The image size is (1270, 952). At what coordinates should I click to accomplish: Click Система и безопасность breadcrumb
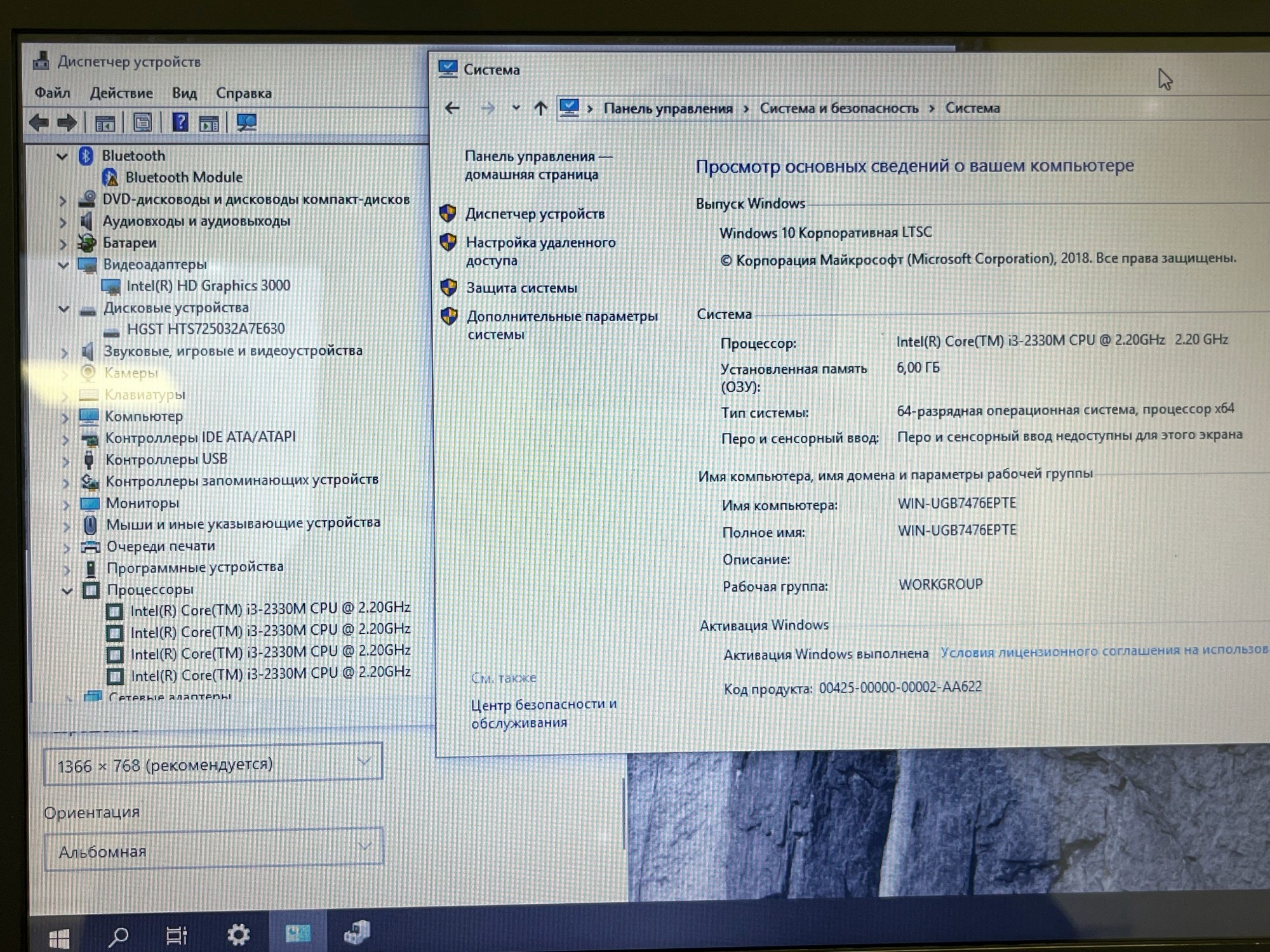pos(839,109)
